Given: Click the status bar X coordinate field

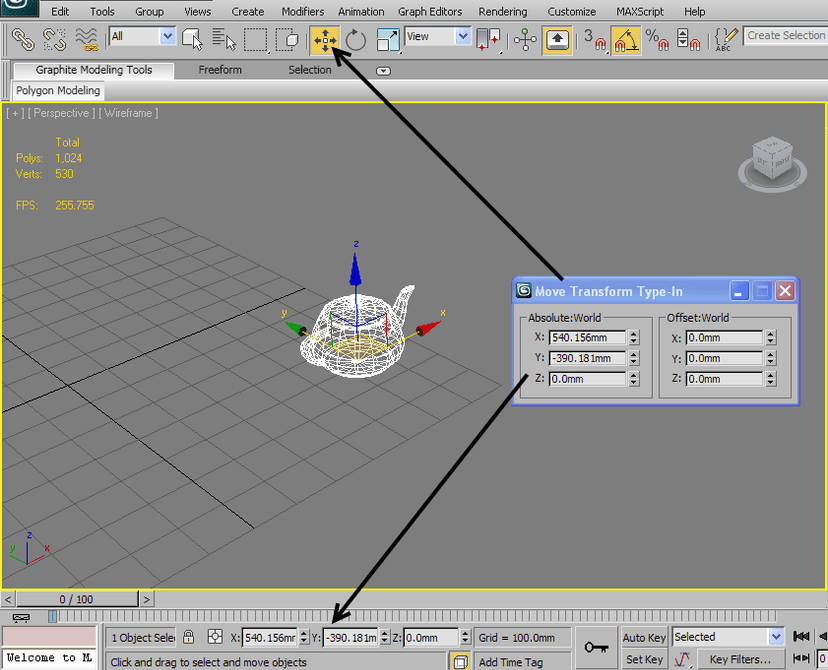Looking at the screenshot, I should click(x=270, y=638).
